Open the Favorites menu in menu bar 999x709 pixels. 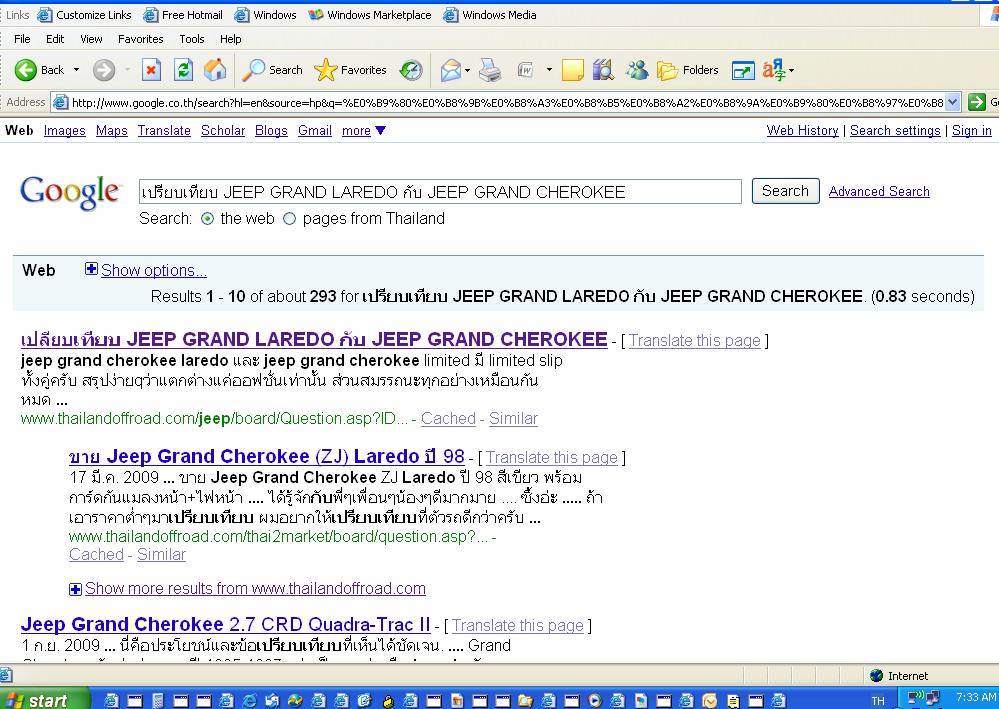[140, 39]
